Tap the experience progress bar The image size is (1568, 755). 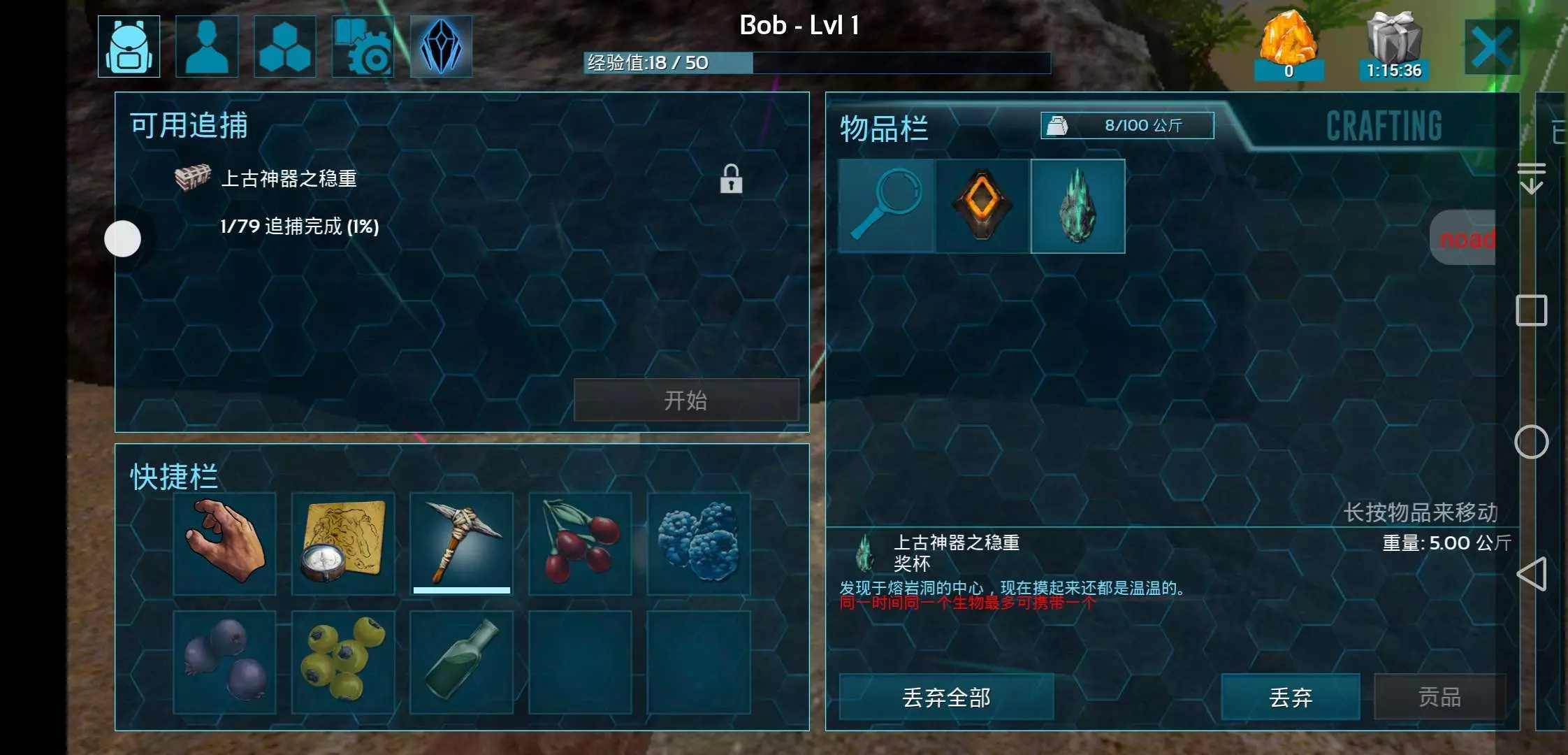pos(818,63)
